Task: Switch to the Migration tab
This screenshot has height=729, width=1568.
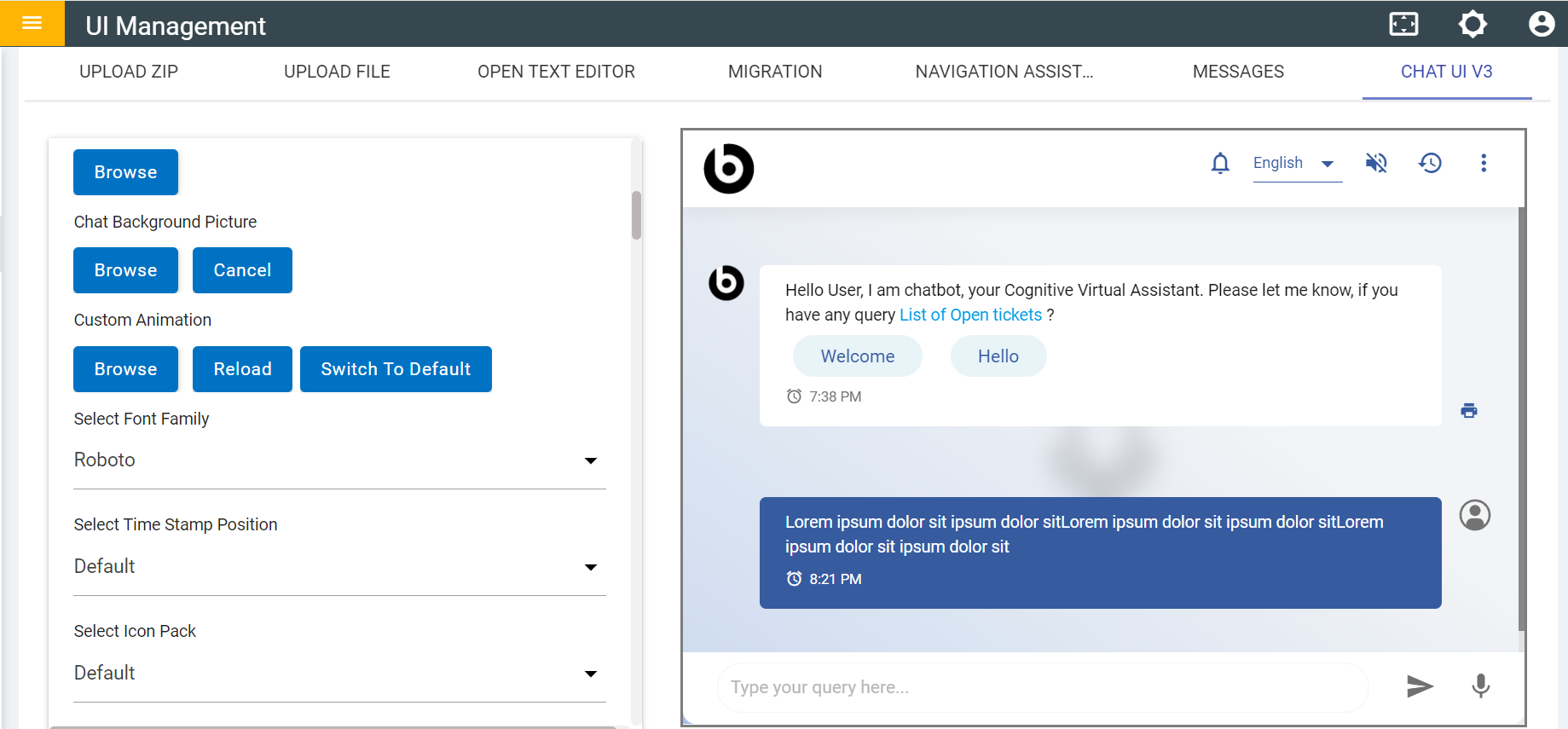Action: click(775, 72)
